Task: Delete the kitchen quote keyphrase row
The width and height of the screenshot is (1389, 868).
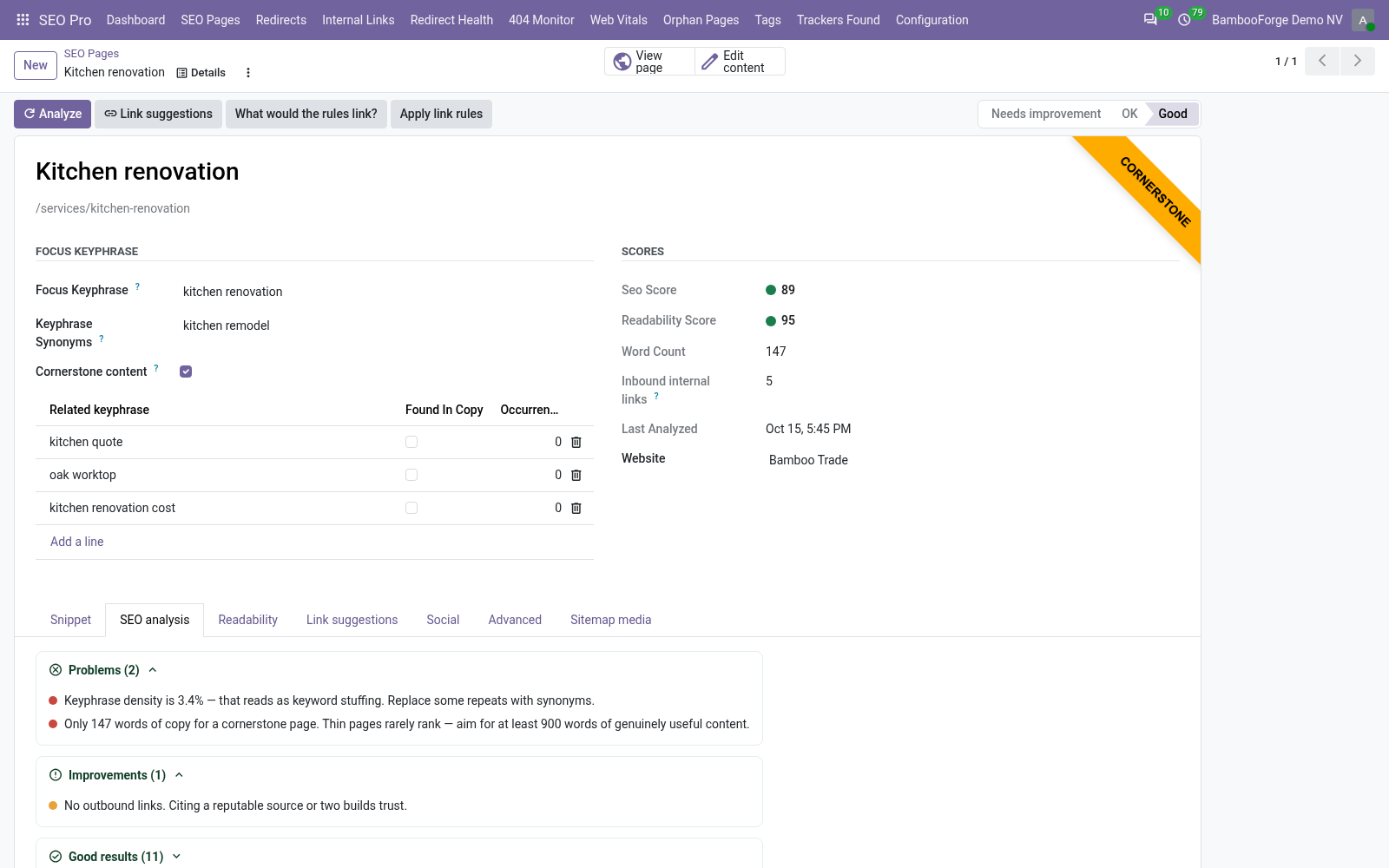Action: 576,442
